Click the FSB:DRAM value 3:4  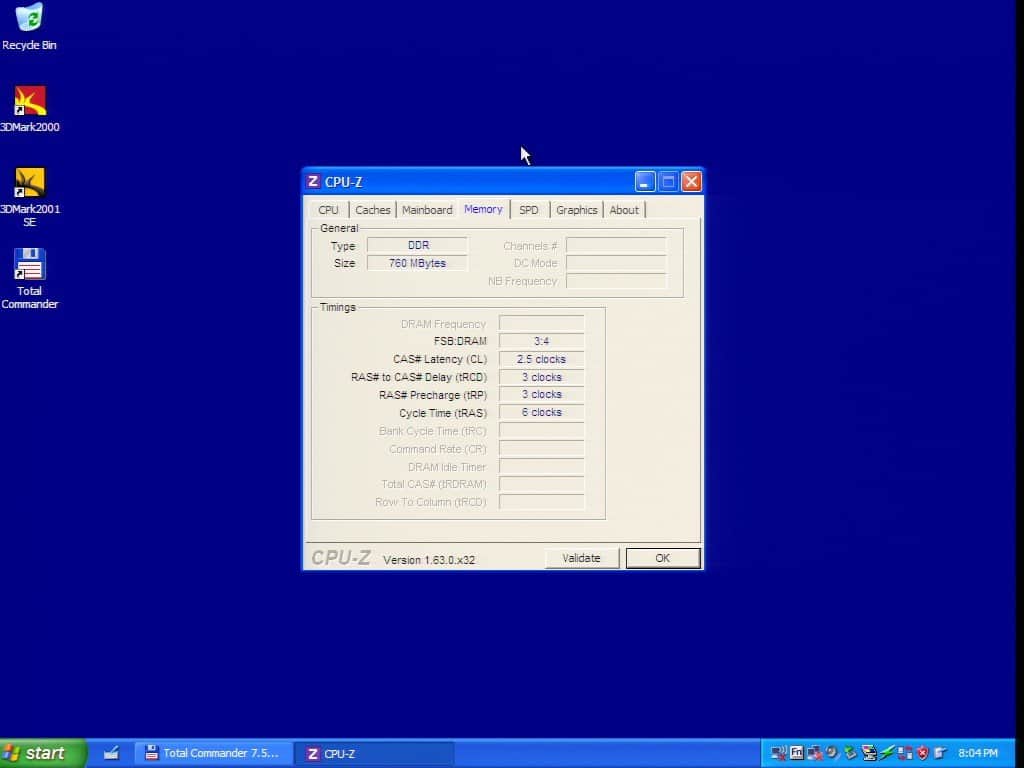541,341
